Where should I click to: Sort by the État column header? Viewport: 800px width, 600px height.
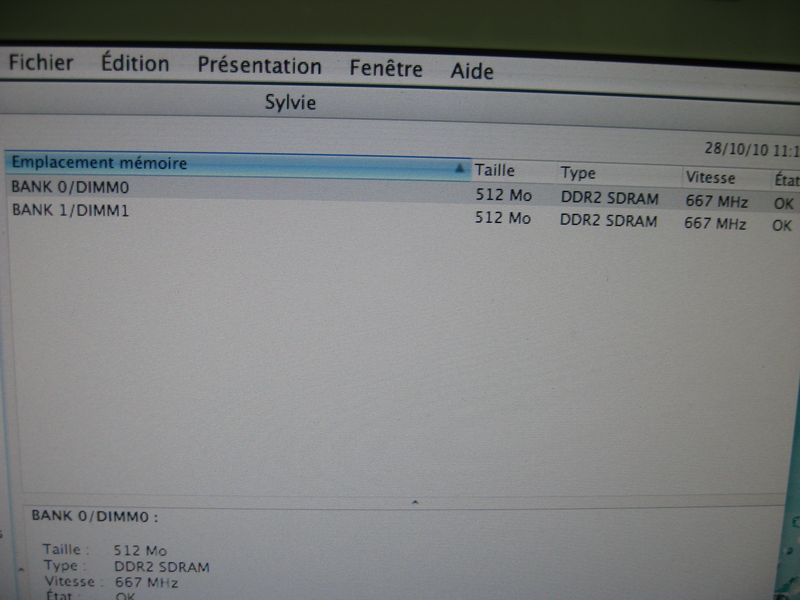point(786,180)
